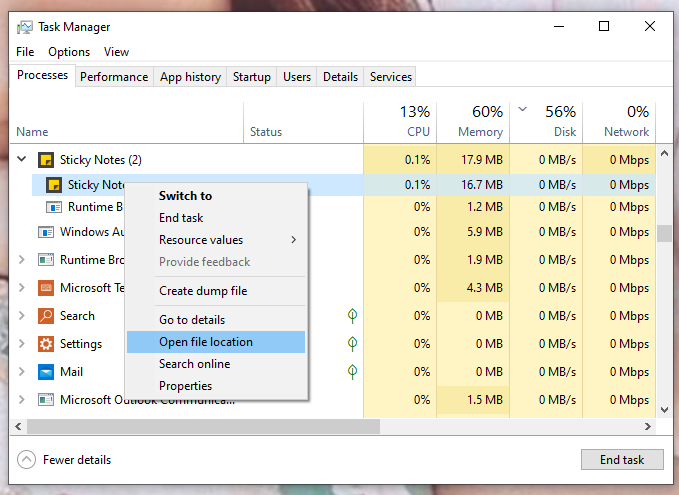Viewport: 679px width, 495px height.
Task: Choose Go to details in context menu
Action: tap(216, 320)
